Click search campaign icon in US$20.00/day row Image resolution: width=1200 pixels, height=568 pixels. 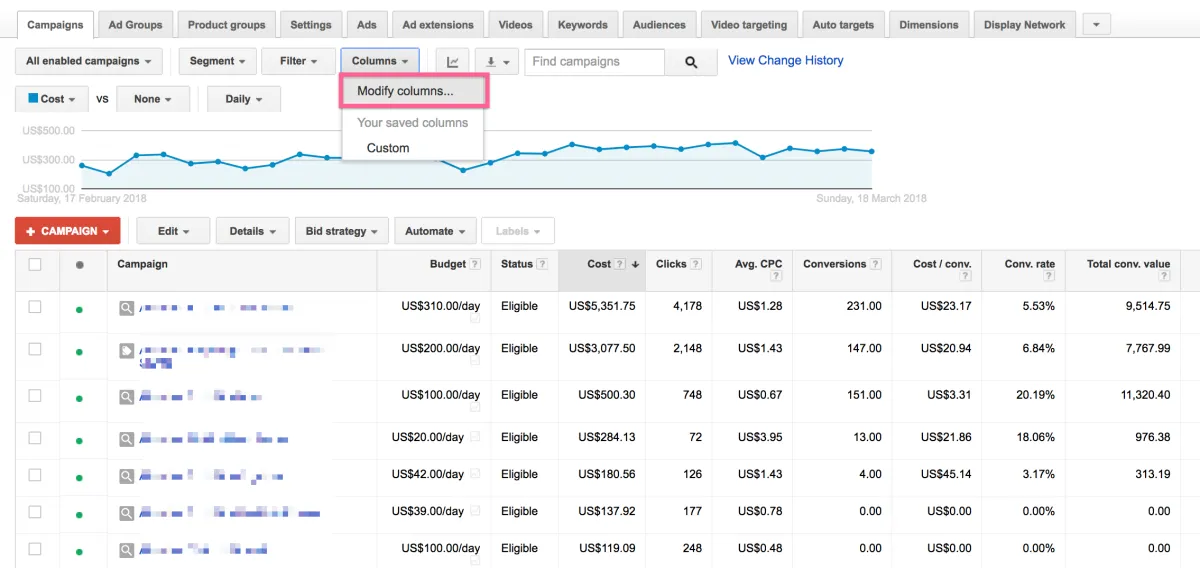coord(126,439)
